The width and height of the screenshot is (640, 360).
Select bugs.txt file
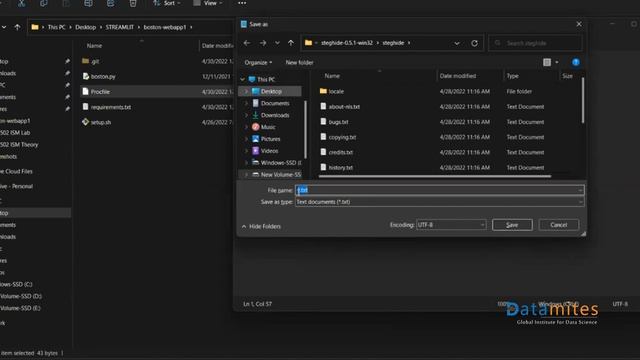tap(338, 122)
